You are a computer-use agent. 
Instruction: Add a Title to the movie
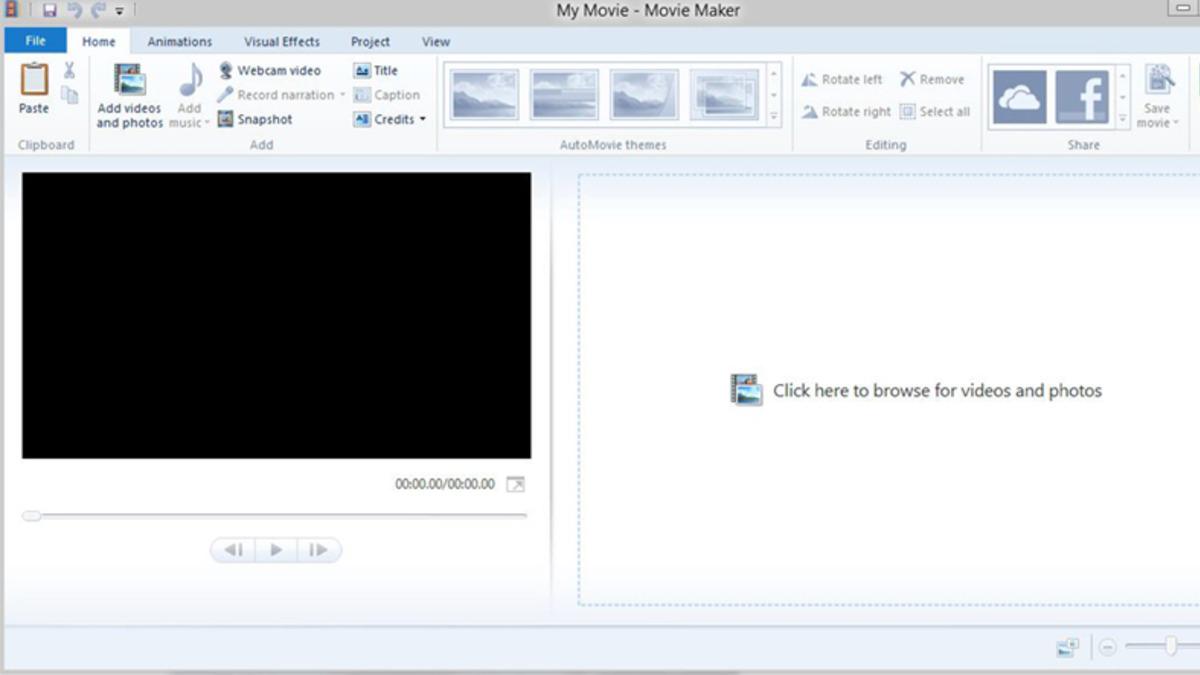(x=377, y=70)
